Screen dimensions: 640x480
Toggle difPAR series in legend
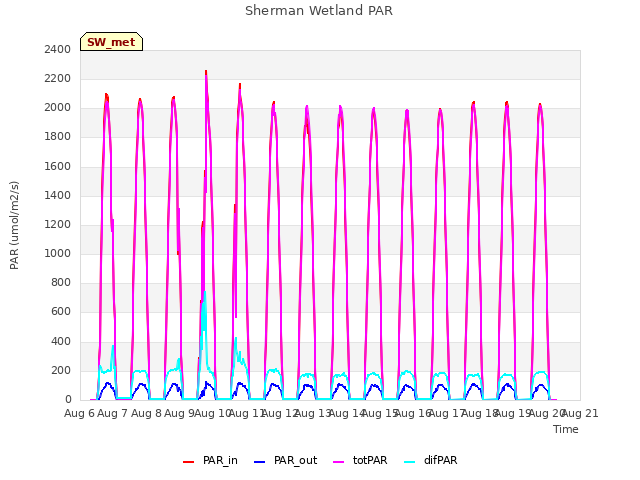[431, 460]
